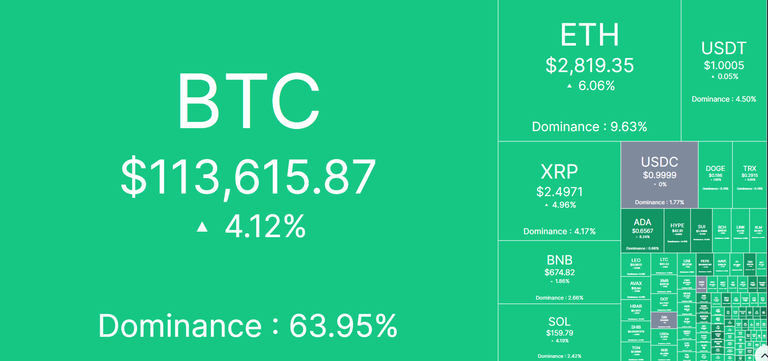
Task: Click the LEO tile
Action: point(636,265)
